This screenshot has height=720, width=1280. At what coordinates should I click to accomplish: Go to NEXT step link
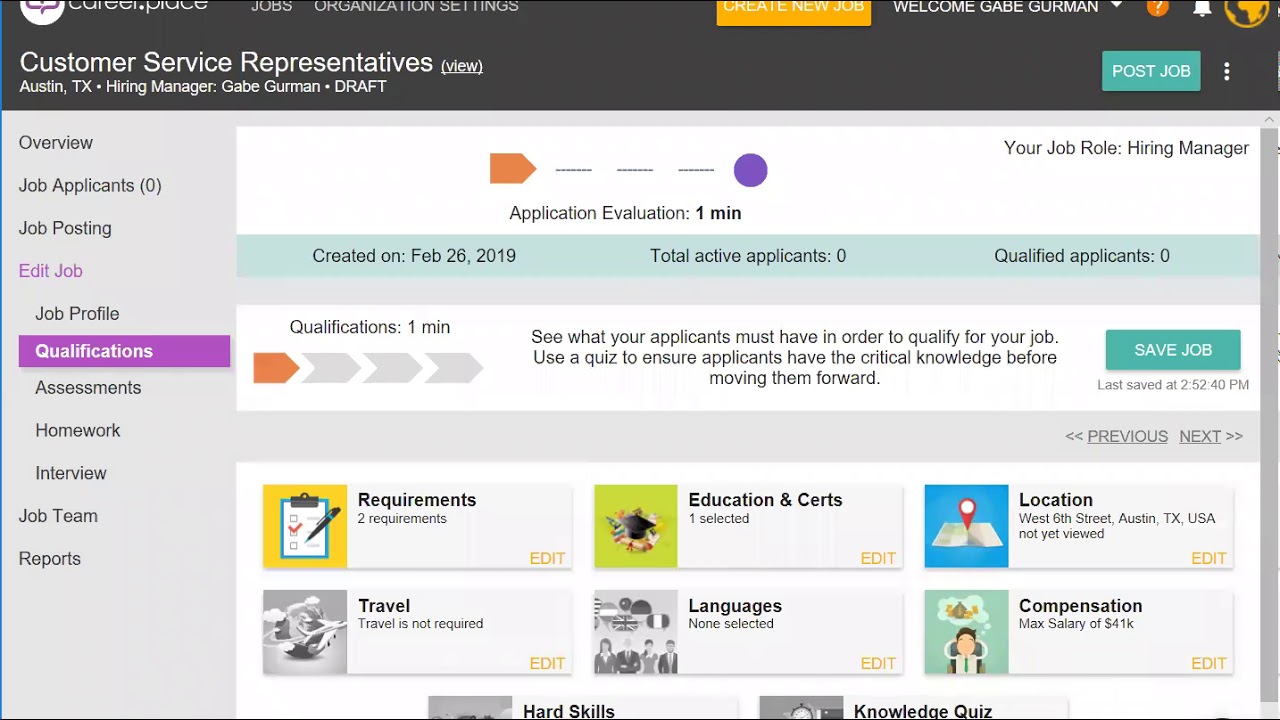click(1200, 437)
